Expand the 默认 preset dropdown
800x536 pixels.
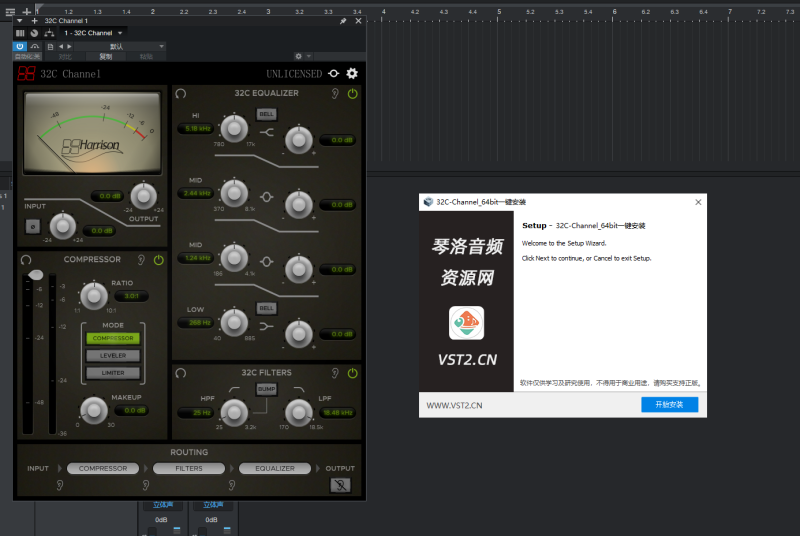click(161, 46)
